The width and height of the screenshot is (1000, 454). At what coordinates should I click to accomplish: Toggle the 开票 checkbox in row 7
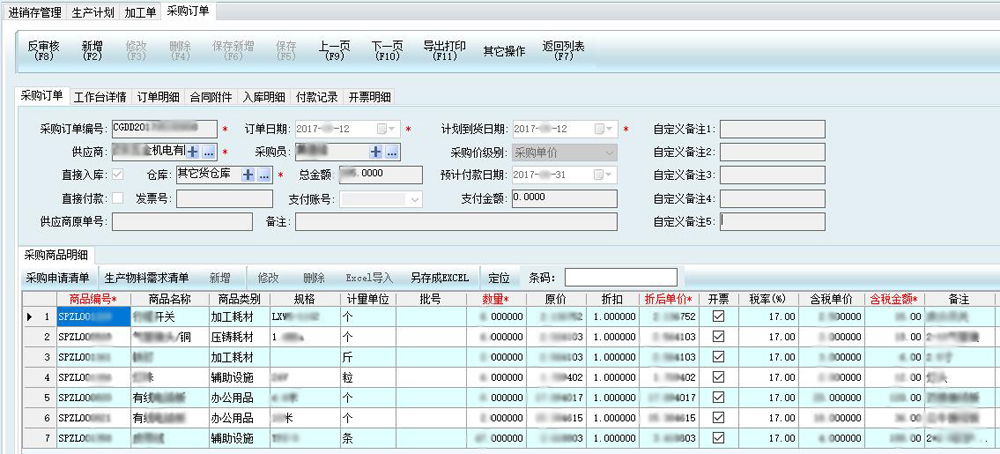coord(718,438)
